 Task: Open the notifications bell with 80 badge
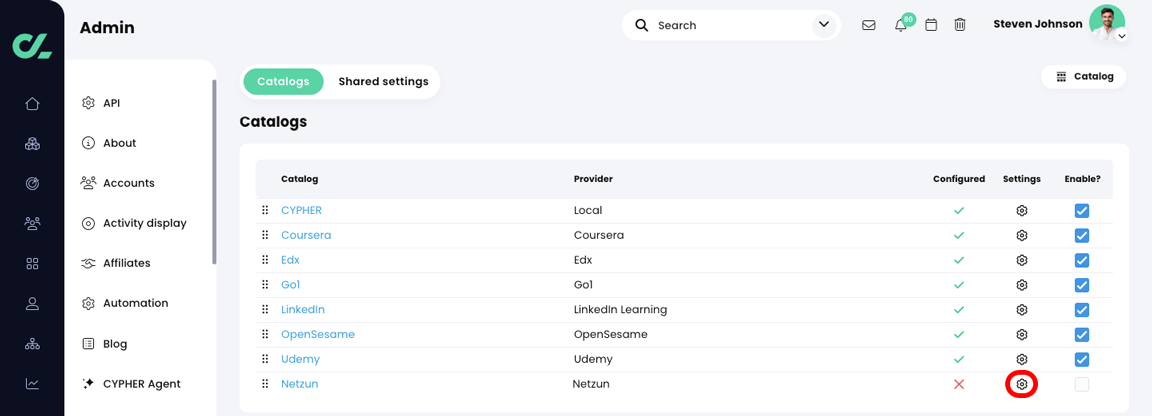[902, 24]
